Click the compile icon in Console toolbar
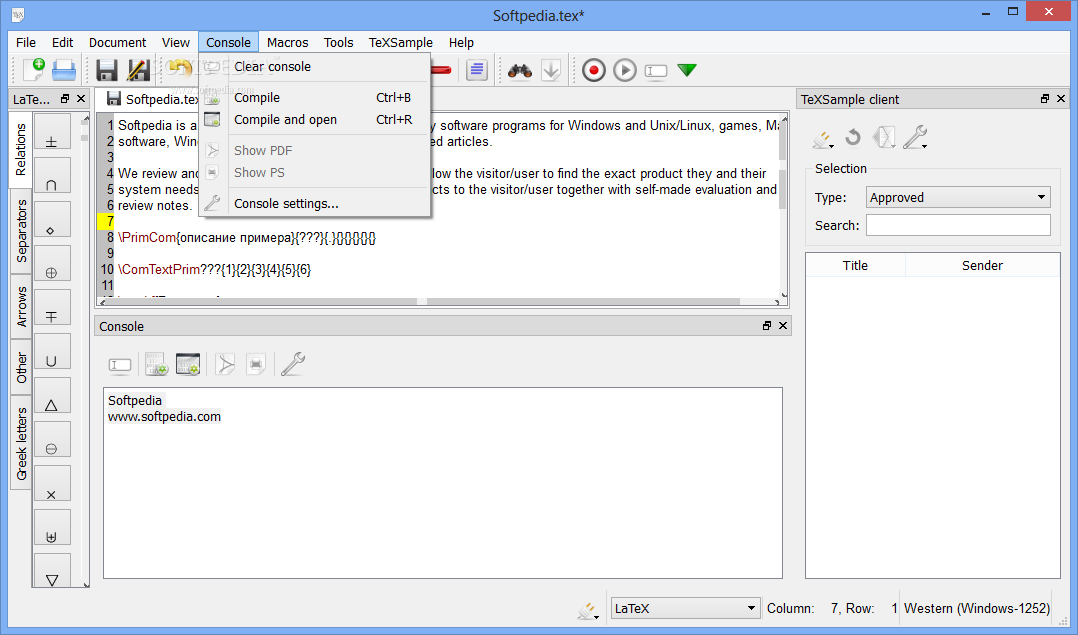1078x635 pixels. coord(156,364)
